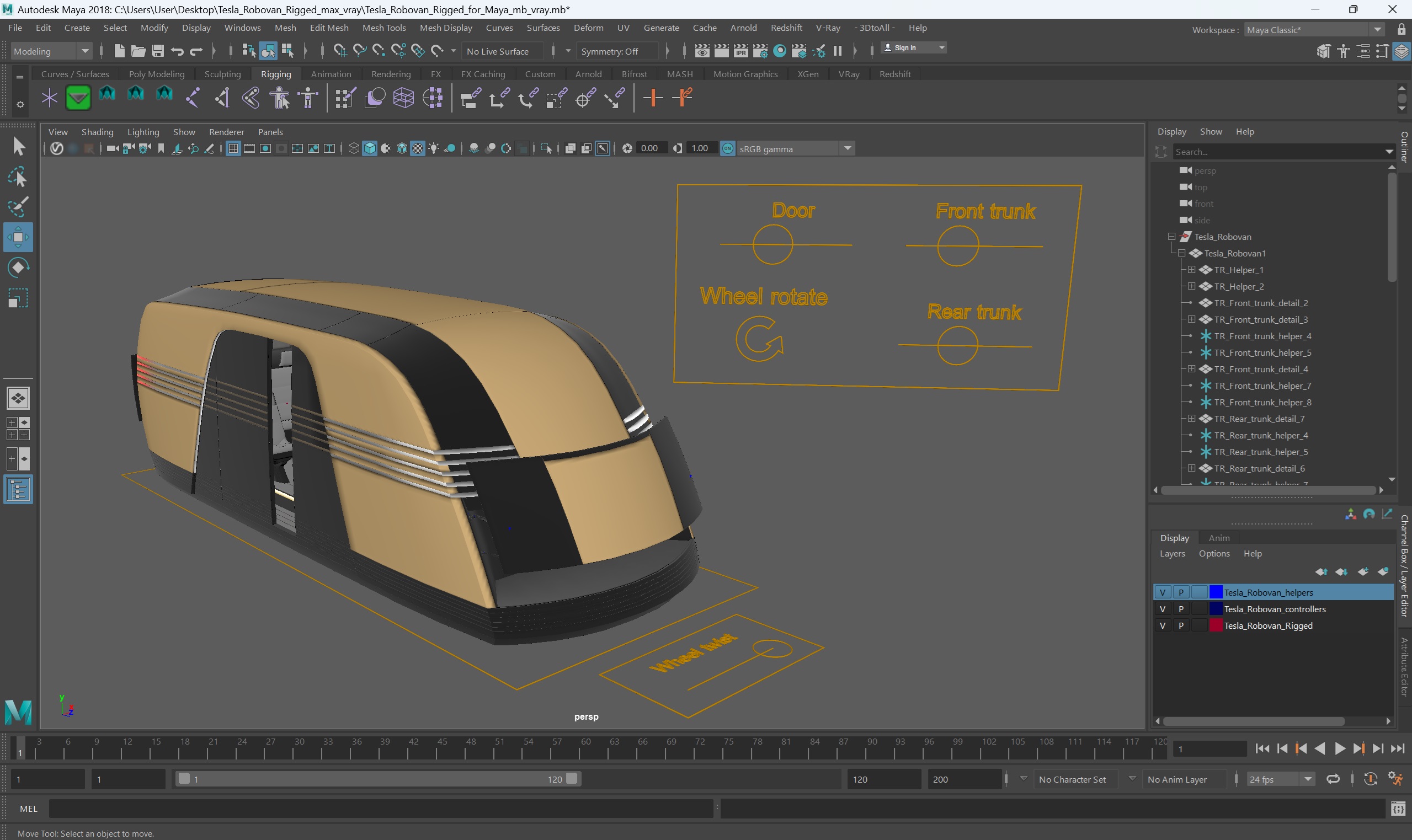Viewport: 1412px width, 840px height.
Task: Click the Create joints shelf icon
Action: tap(193, 98)
